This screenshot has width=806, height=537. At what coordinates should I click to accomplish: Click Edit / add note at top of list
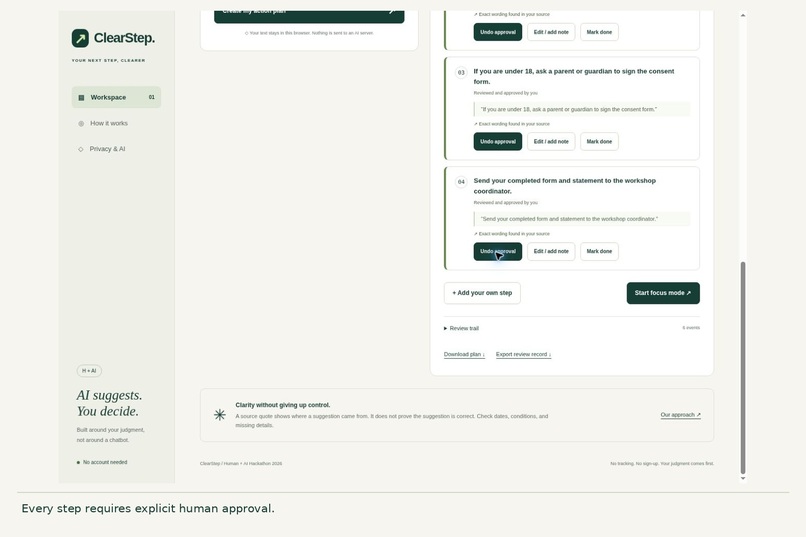tap(551, 32)
